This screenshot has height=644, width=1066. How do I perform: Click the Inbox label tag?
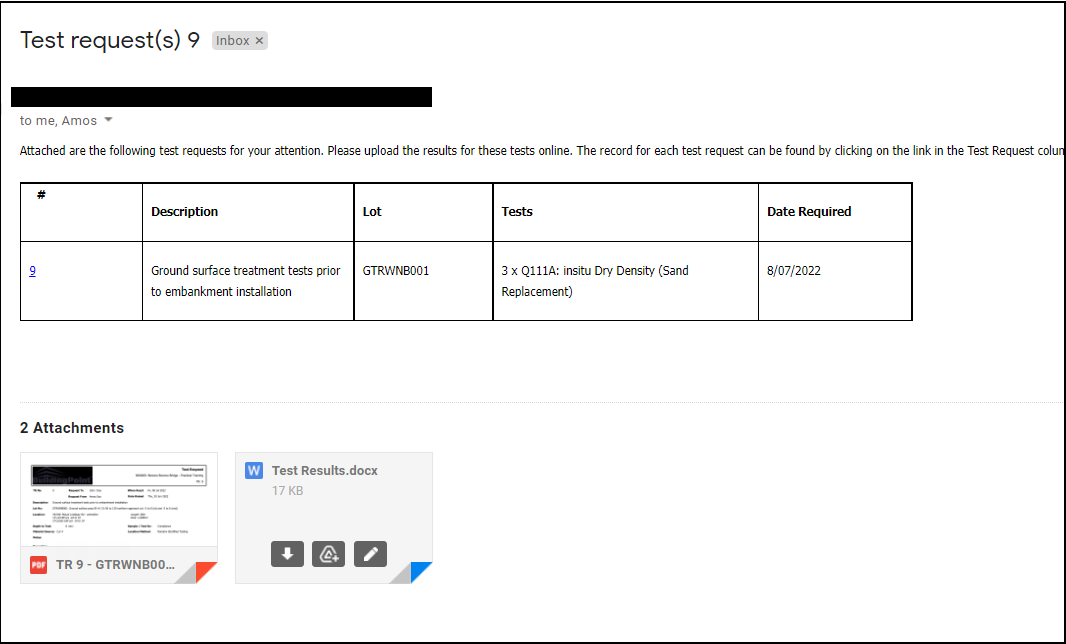232,41
